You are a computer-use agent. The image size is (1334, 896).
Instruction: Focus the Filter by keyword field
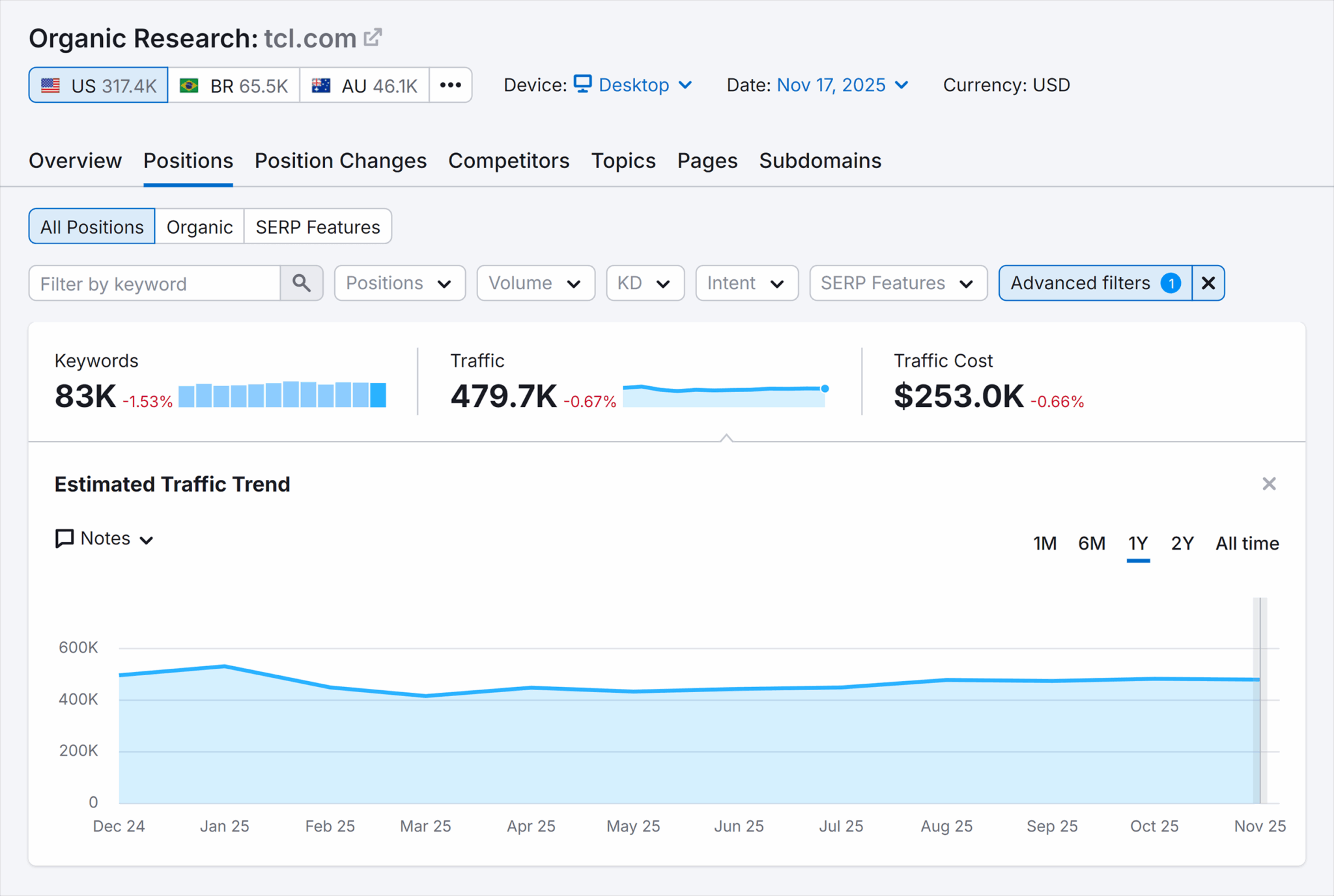pos(154,283)
